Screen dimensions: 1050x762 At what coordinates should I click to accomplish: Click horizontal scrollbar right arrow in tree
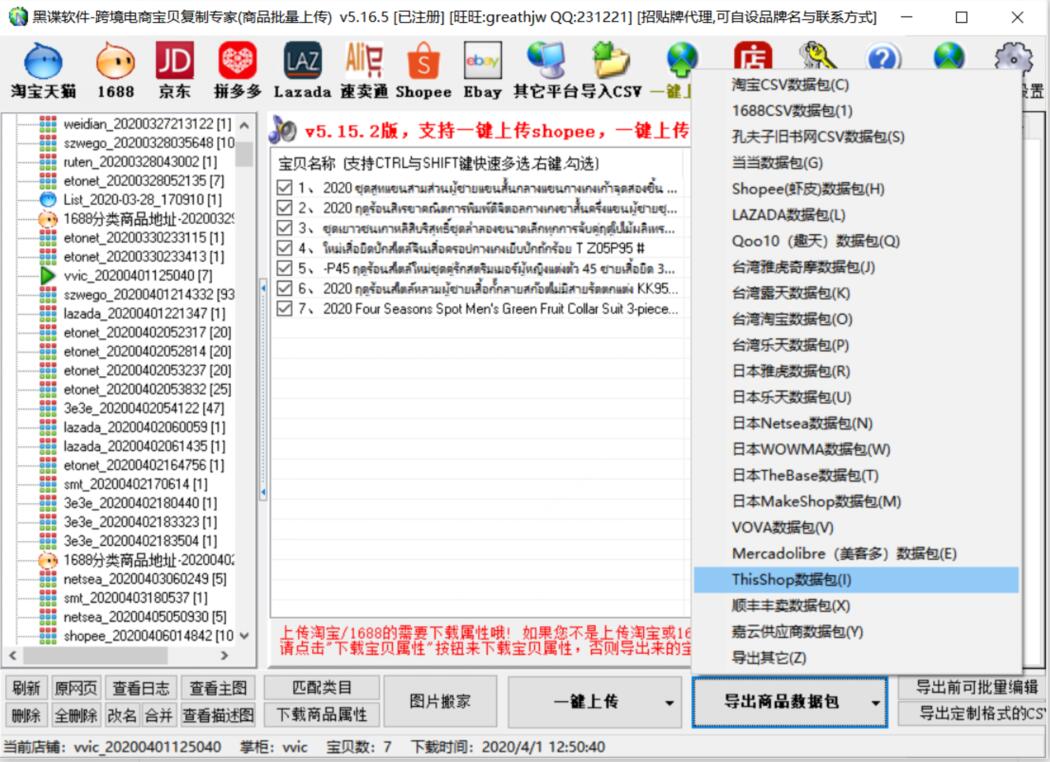[224, 656]
